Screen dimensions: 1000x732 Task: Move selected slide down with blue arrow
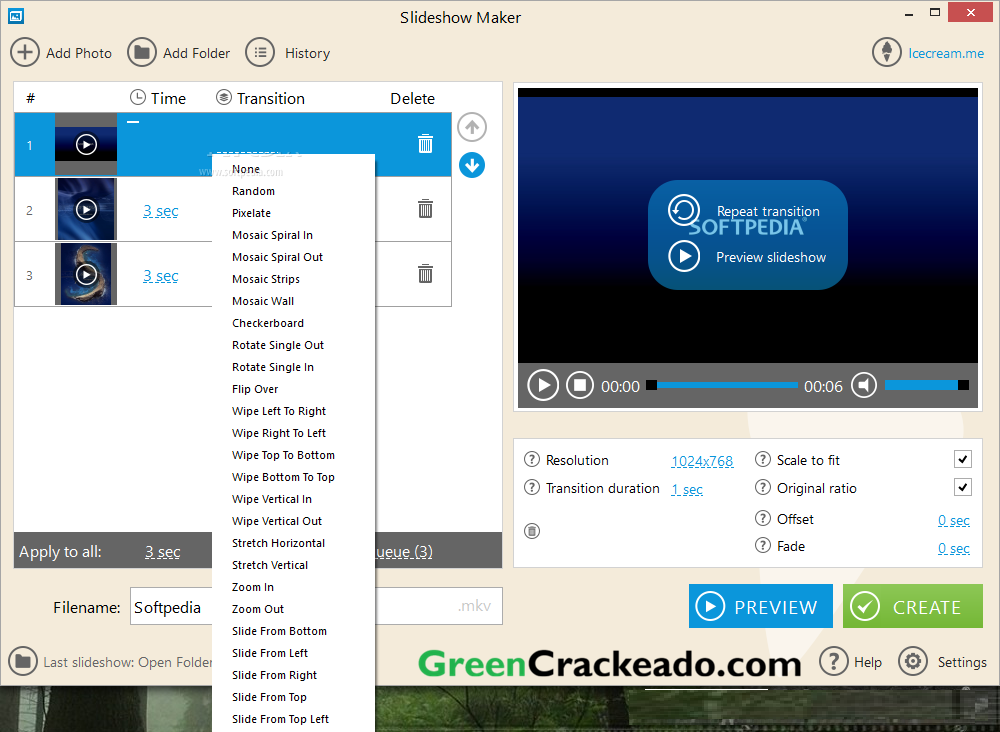tap(471, 165)
